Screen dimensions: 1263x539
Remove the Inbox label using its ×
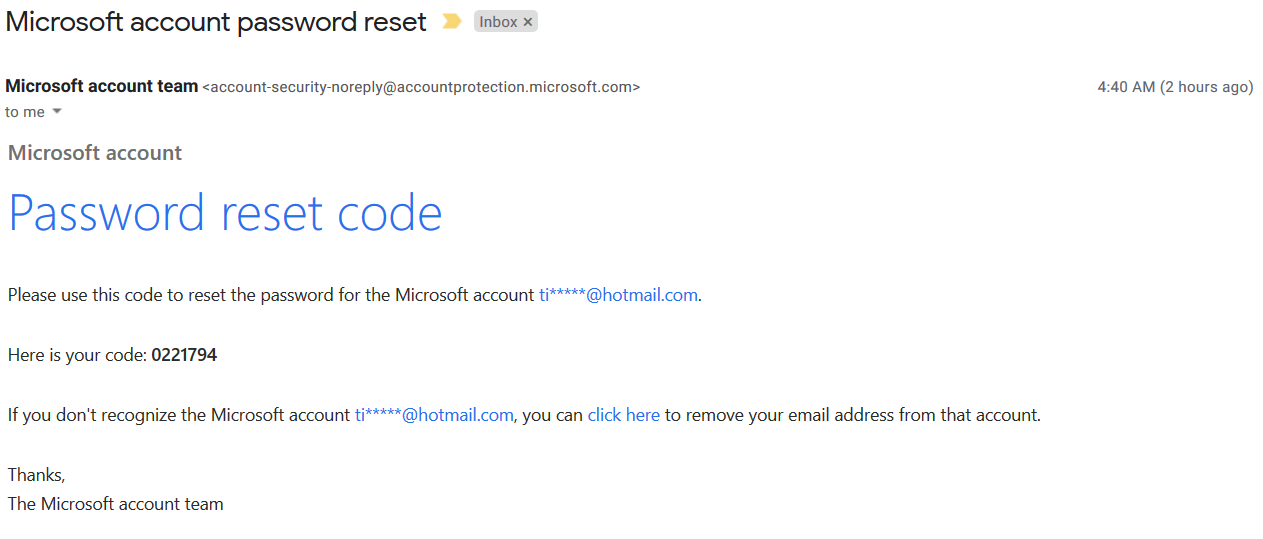click(528, 22)
